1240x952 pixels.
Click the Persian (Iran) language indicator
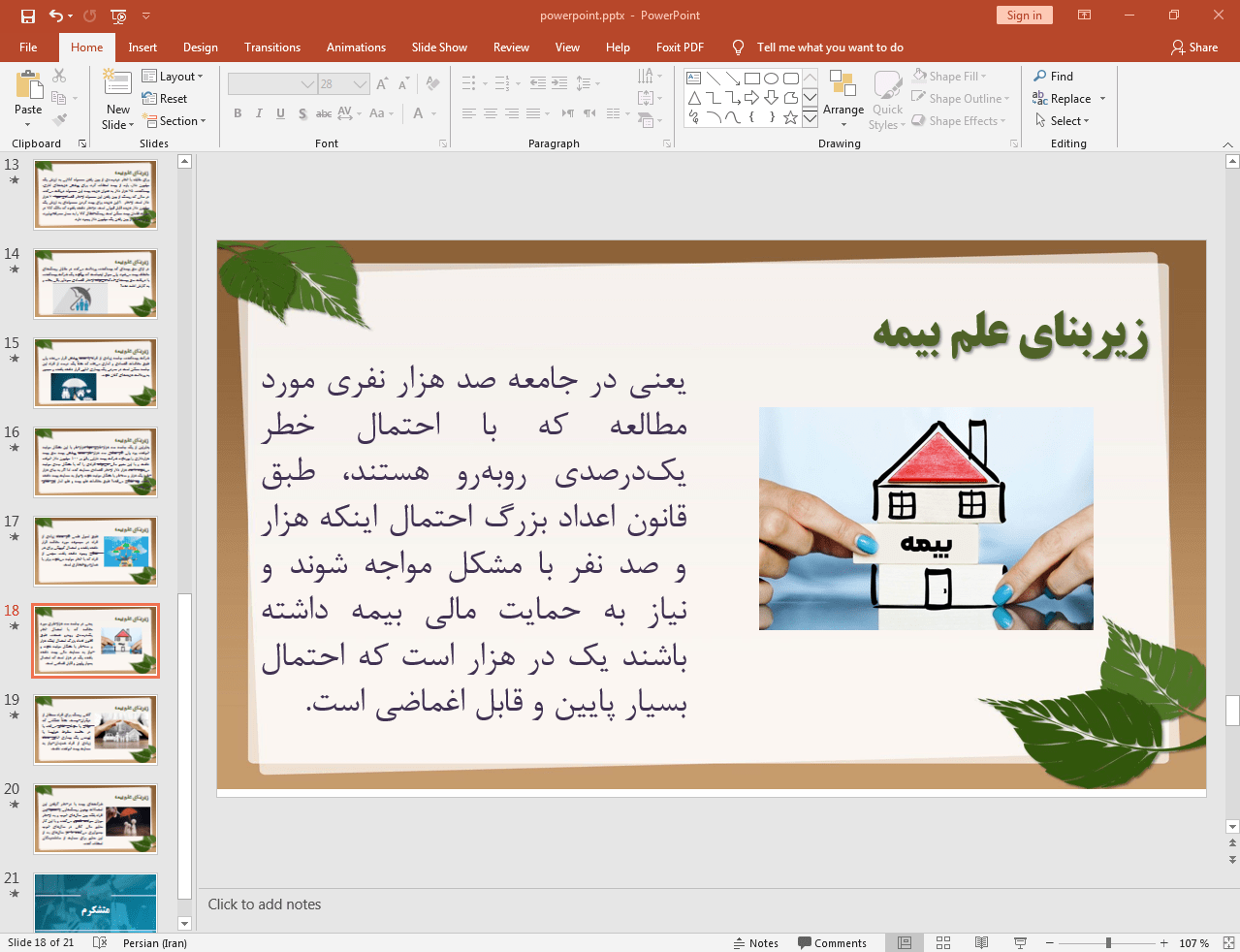(155, 942)
